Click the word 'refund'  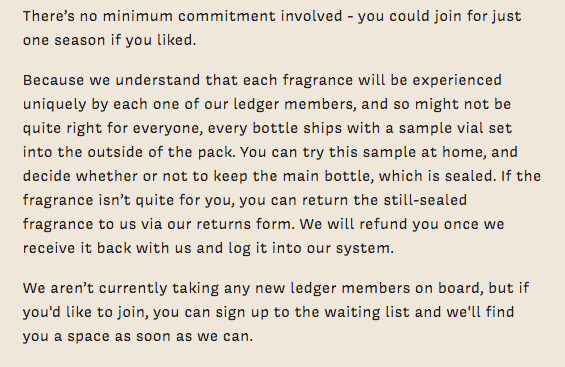(x=383, y=224)
